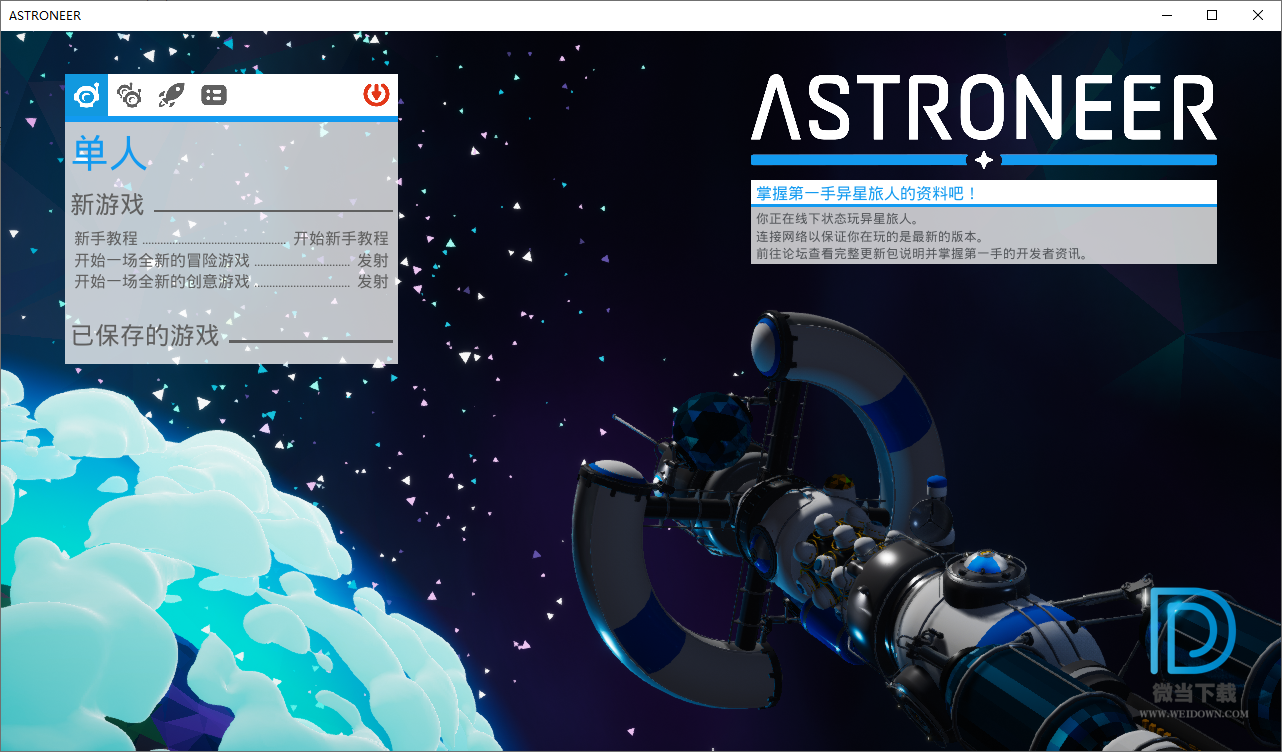Click the 连接网络以保证你在玩的是最新的版本 line
The image size is (1282, 752).
tap(870, 236)
